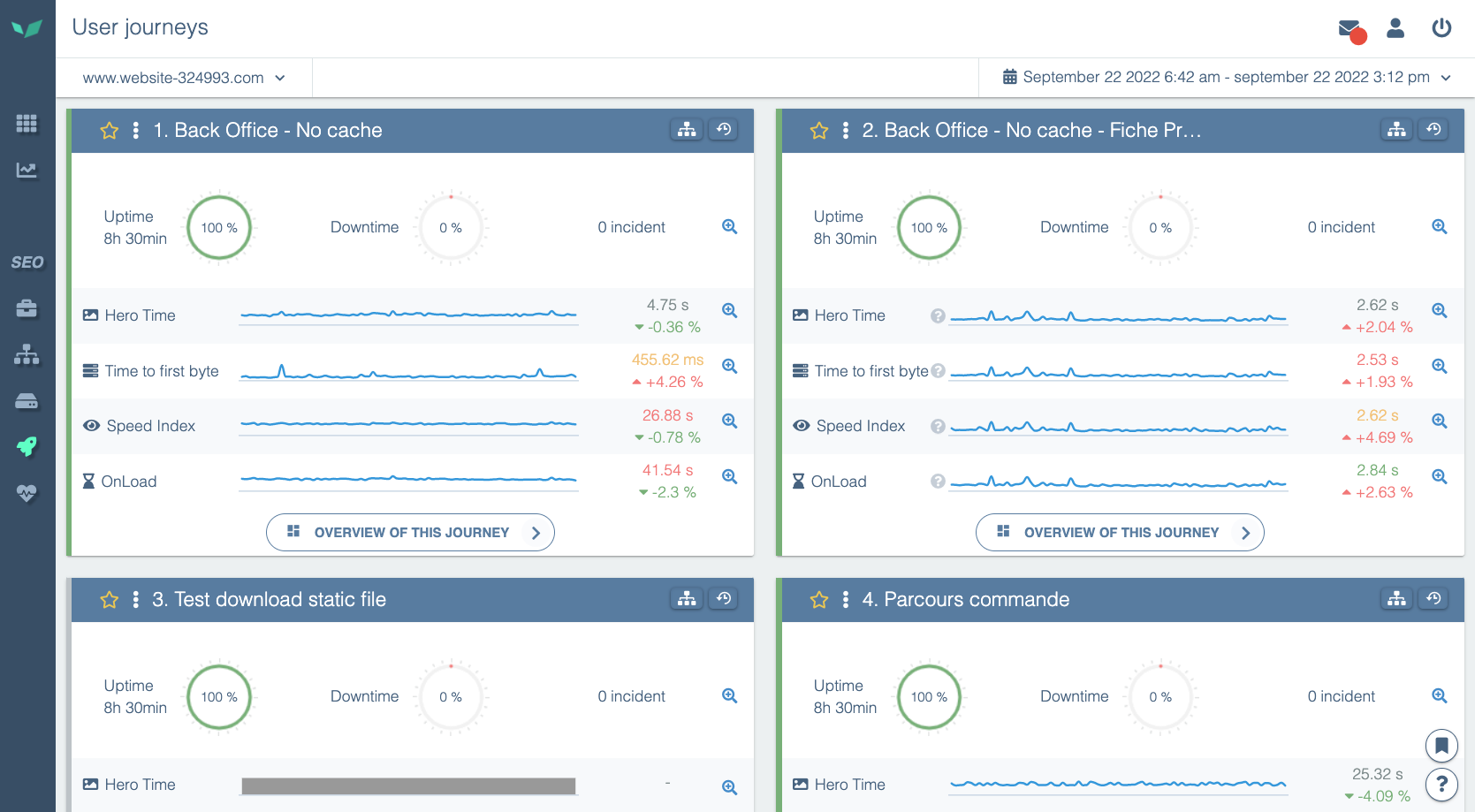
Task: Click the SEO sidebar item
Action: 27,262
